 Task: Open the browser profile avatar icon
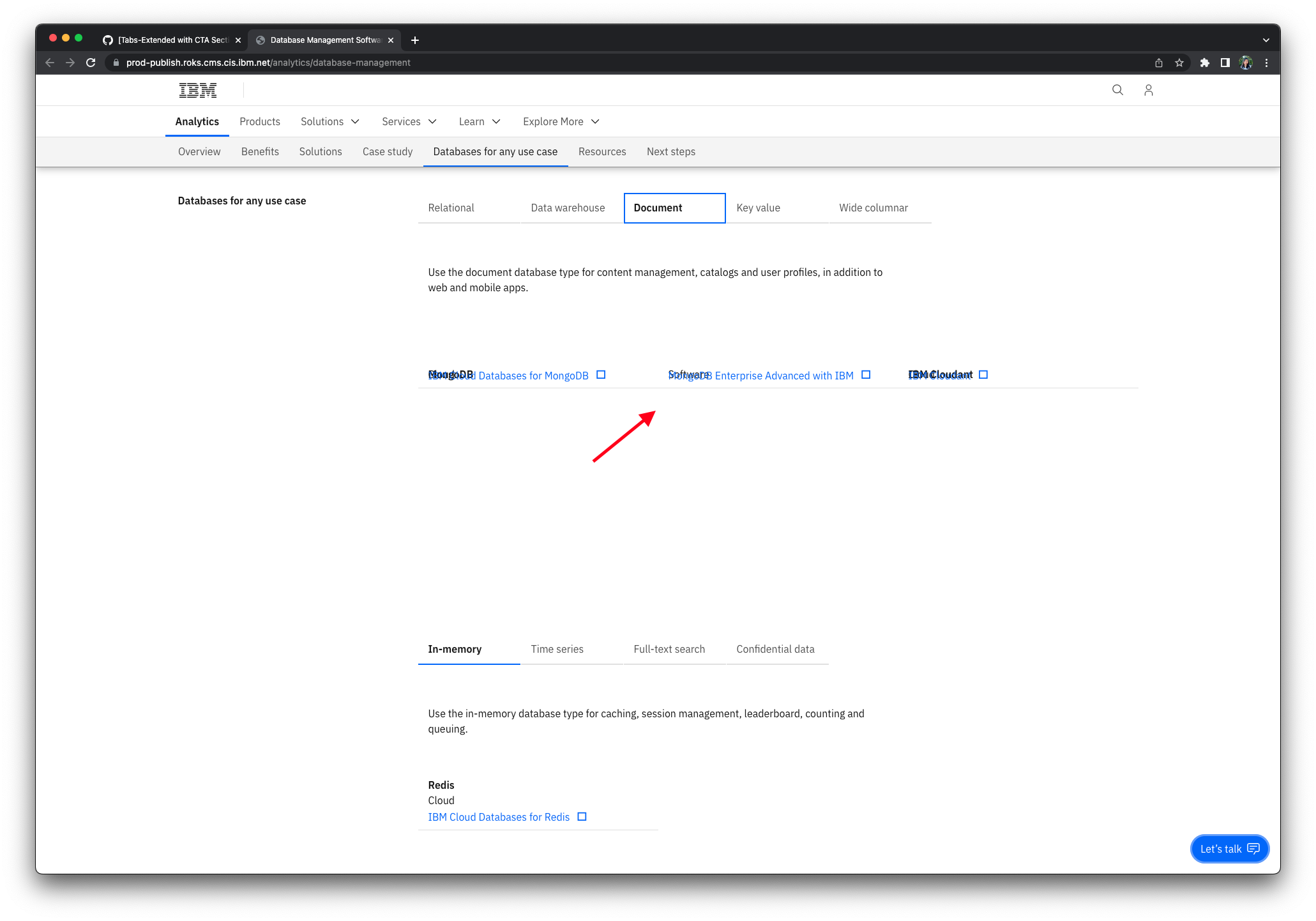[1246, 63]
